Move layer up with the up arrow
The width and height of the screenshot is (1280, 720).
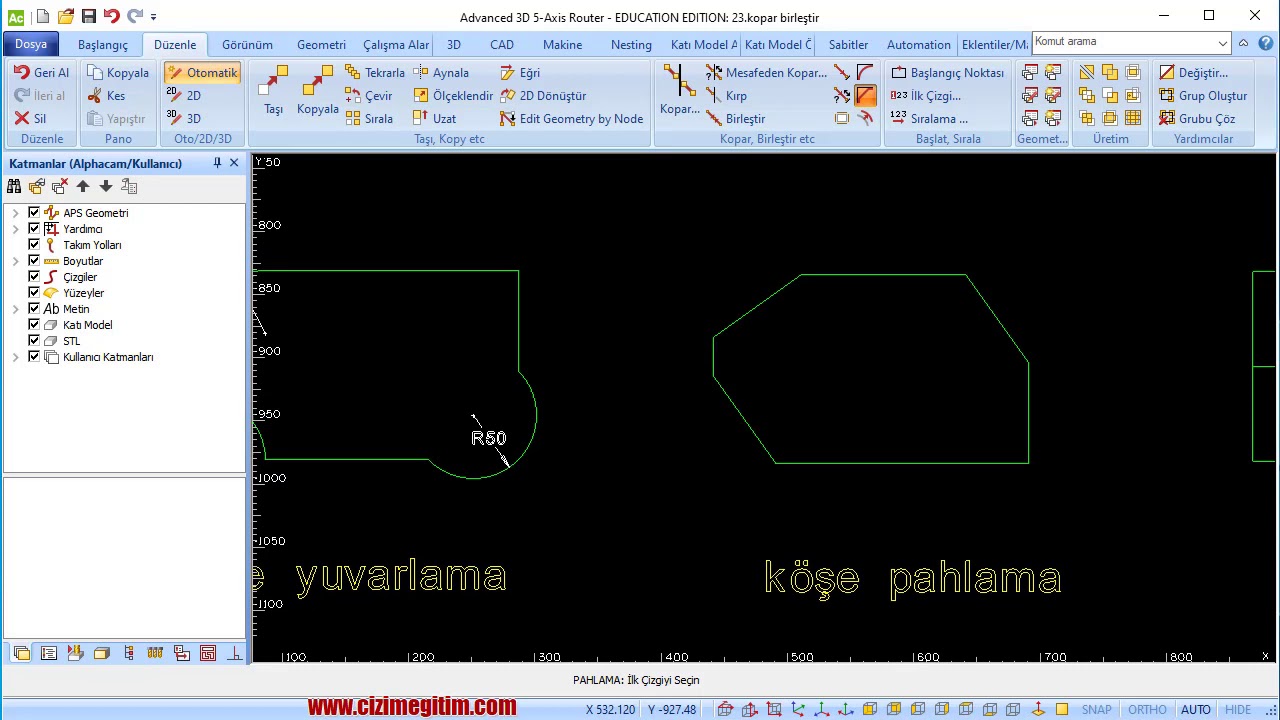click(83, 186)
